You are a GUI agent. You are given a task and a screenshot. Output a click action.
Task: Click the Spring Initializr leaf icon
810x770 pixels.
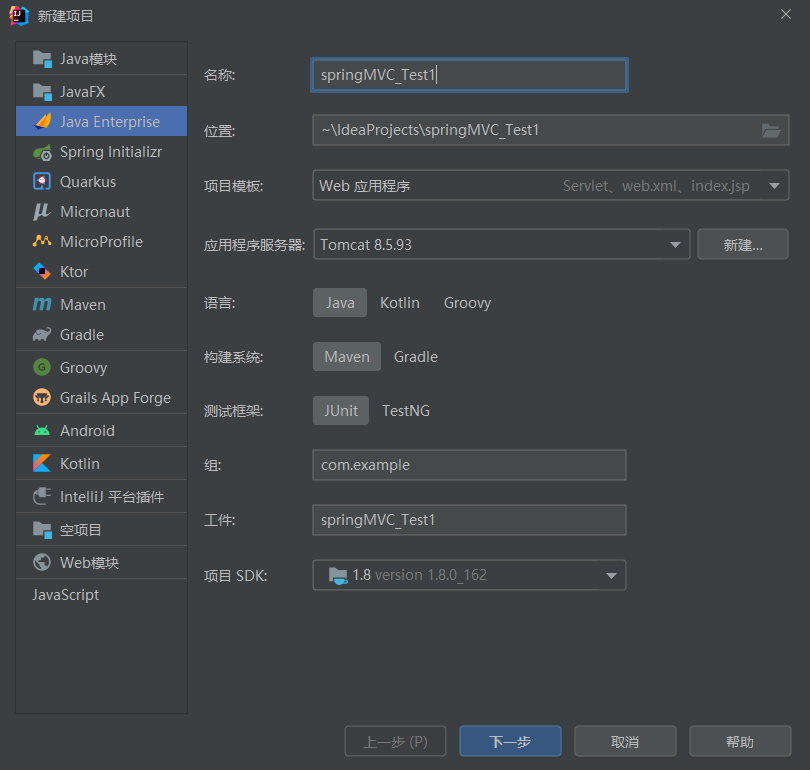tap(42, 152)
